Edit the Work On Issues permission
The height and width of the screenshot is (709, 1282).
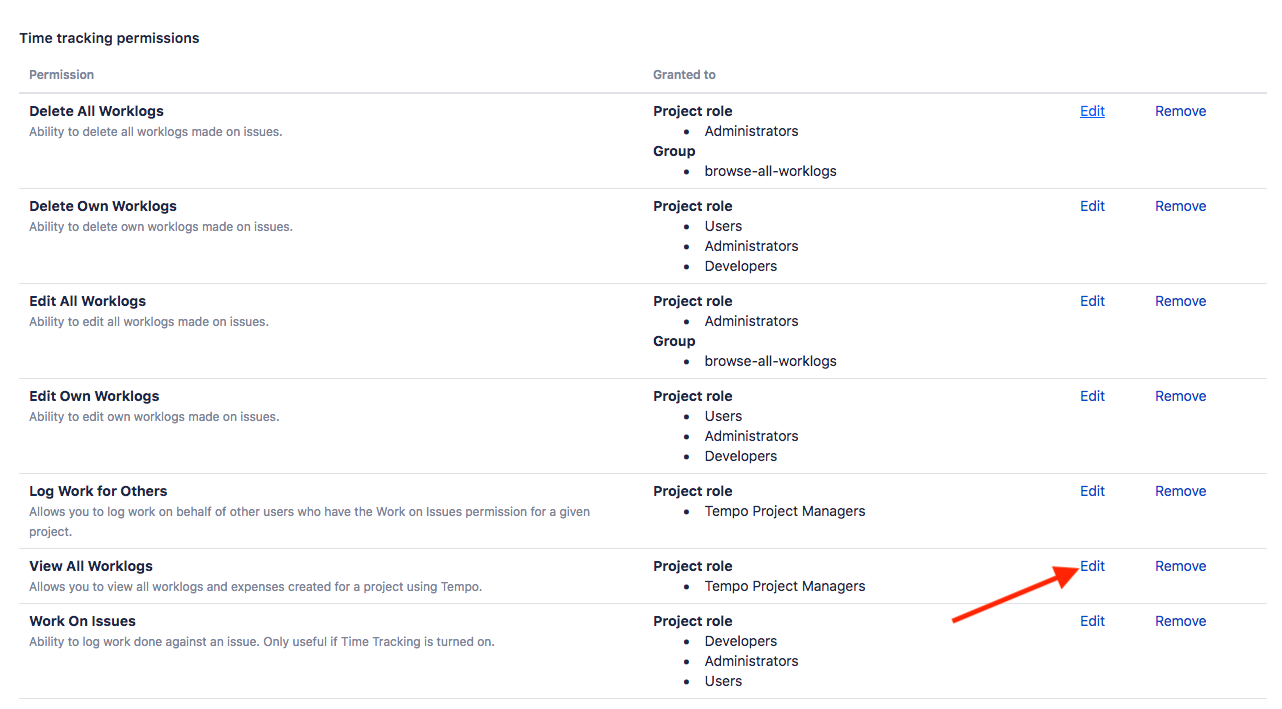pos(1092,621)
